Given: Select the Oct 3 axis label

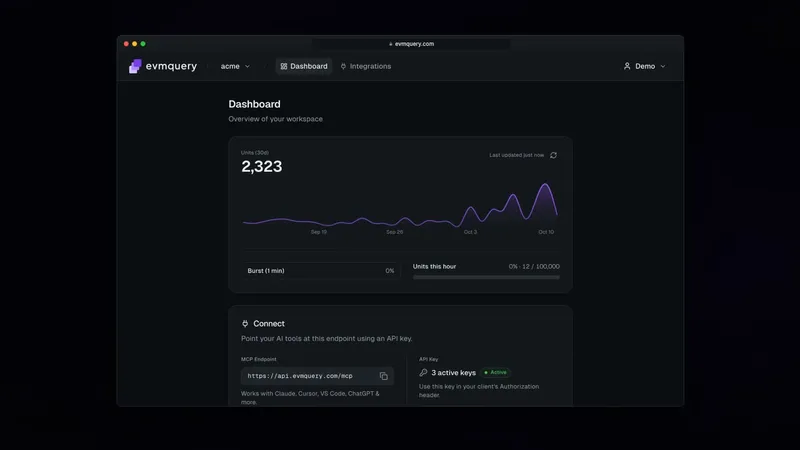Looking at the screenshot, I should 470,232.
